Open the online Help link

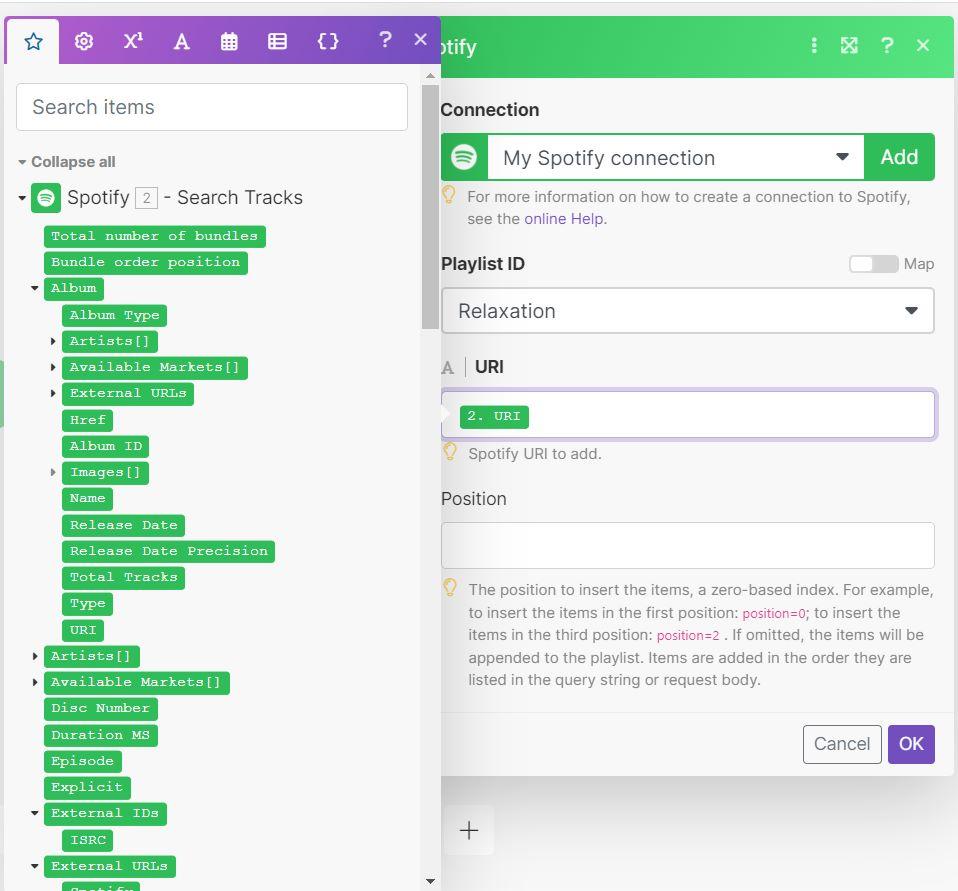click(565, 219)
